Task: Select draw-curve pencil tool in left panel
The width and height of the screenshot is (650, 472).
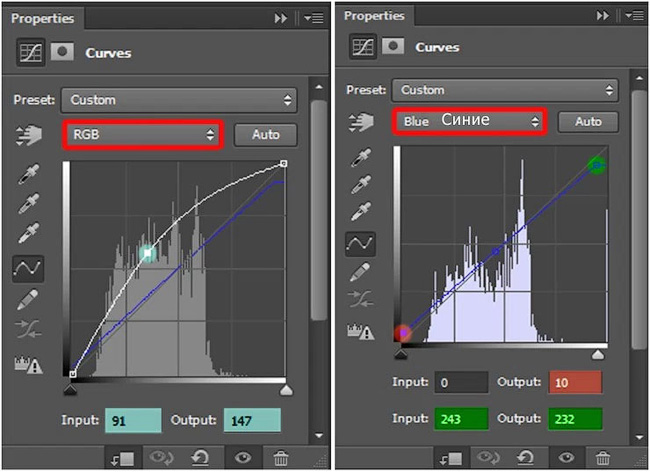Action: point(28,299)
